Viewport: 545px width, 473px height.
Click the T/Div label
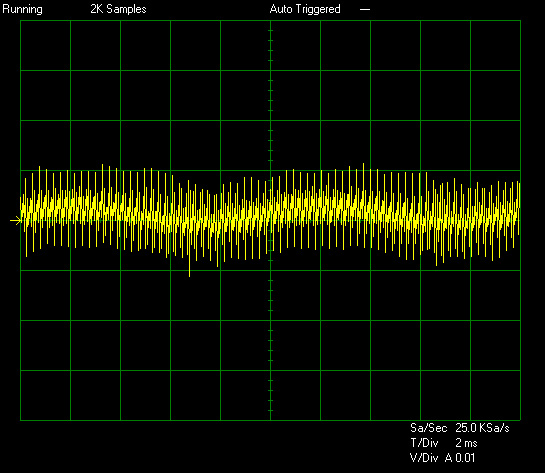point(424,443)
